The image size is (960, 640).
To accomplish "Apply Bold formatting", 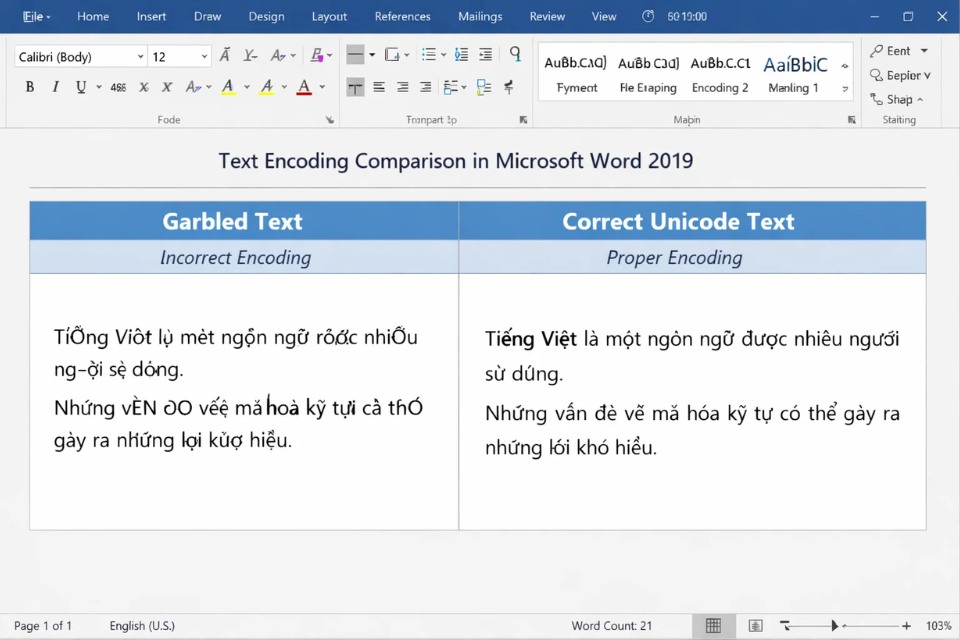I will click(29, 87).
